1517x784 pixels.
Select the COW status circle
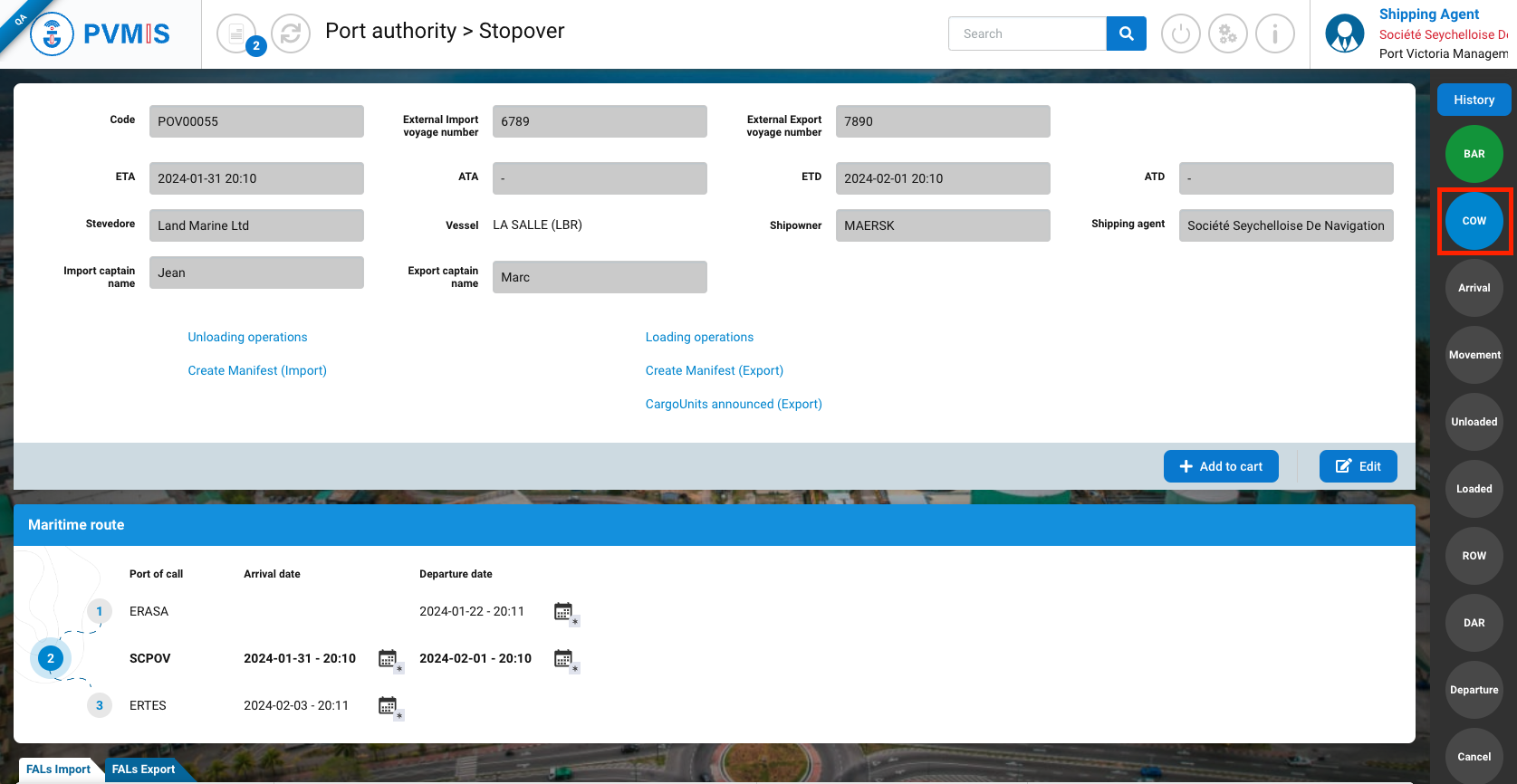(x=1474, y=221)
